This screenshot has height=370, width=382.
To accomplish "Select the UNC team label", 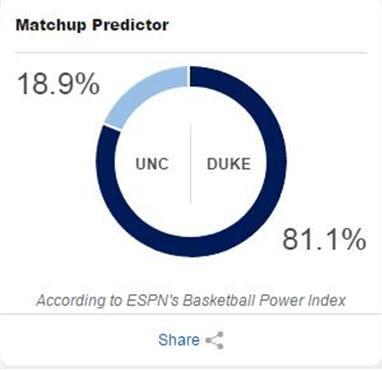I will [152, 164].
